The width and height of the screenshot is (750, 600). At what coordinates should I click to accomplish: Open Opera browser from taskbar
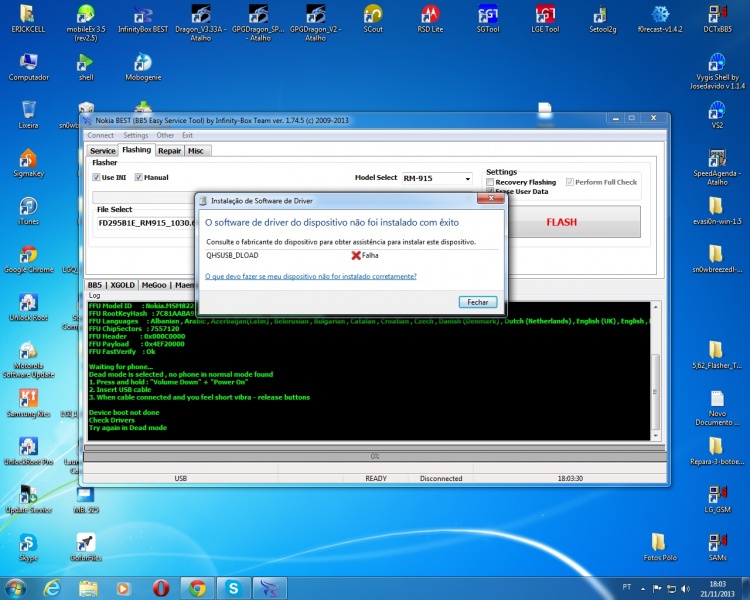pyautogui.click(x=161, y=588)
